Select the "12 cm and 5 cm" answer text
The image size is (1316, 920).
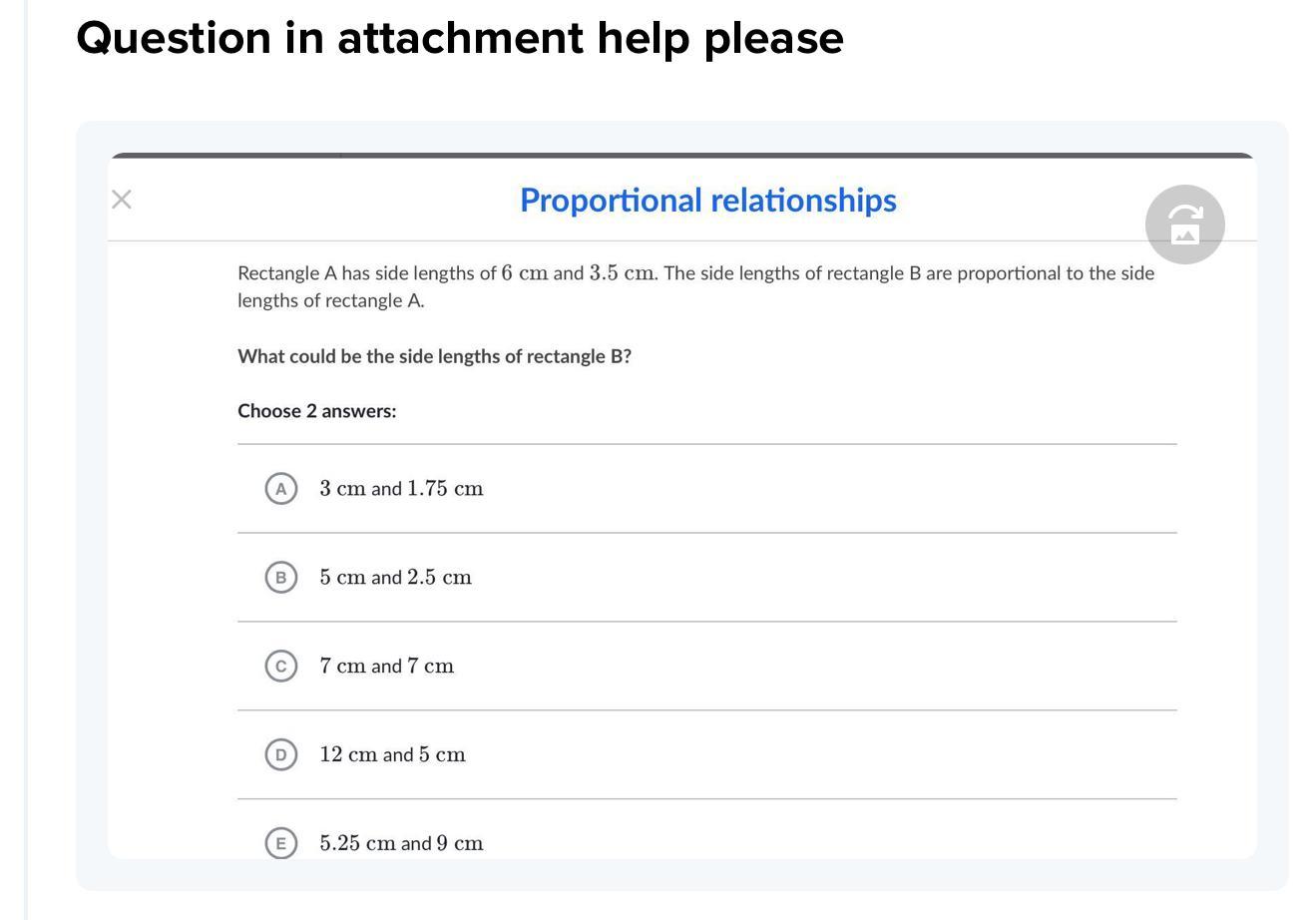pyautogui.click(x=392, y=755)
